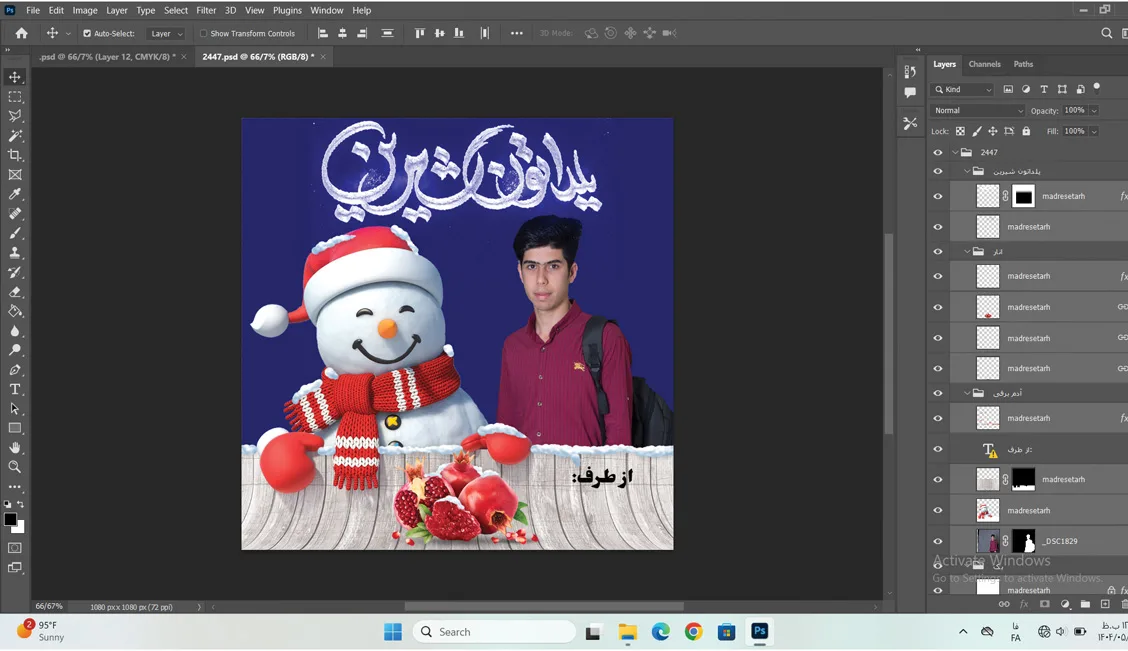This screenshot has height=651, width=1128.
Task: Open the Filter menu
Action: click(x=206, y=10)
